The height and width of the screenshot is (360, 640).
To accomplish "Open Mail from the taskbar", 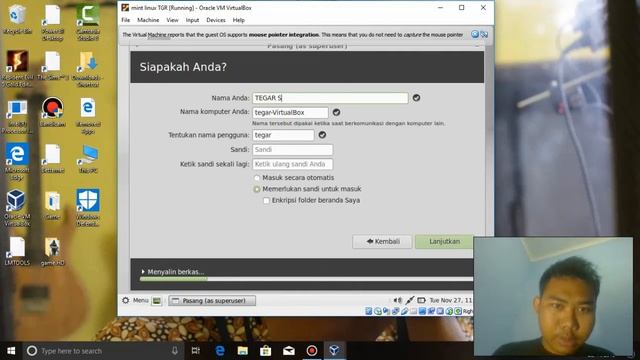I will point(289,351).
